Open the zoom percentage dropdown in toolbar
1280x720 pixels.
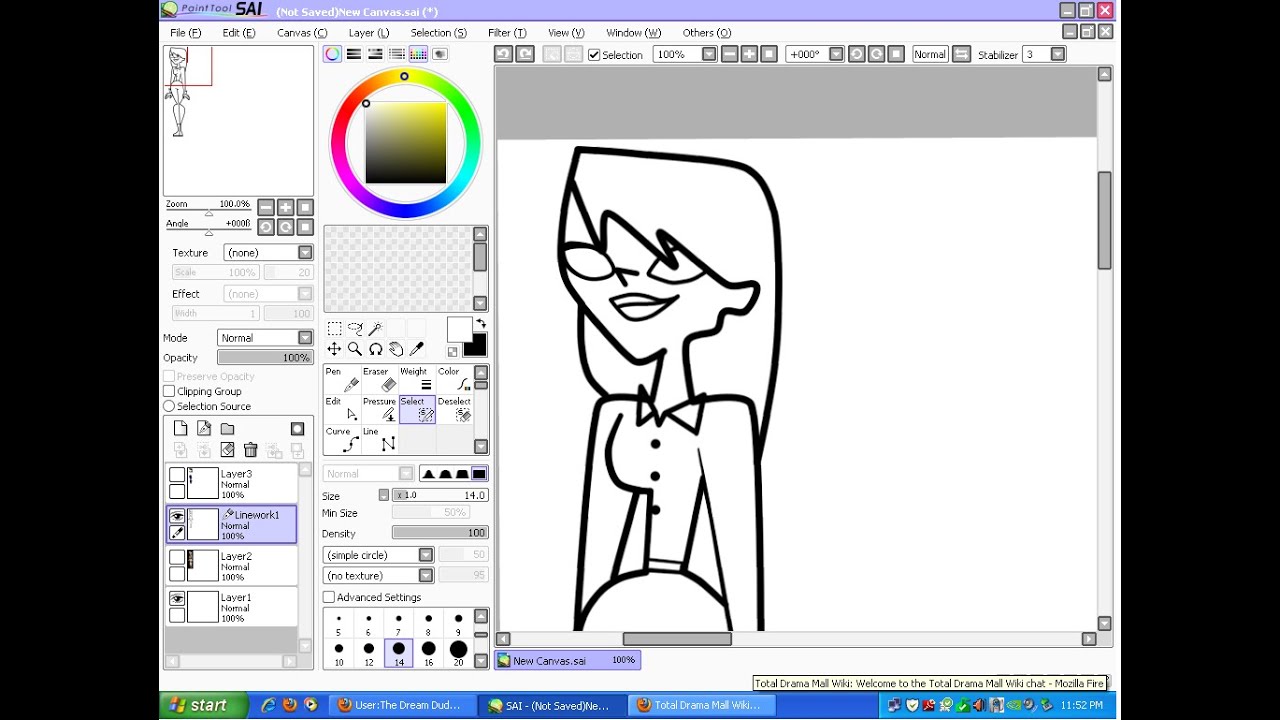[x=709, y=54]
